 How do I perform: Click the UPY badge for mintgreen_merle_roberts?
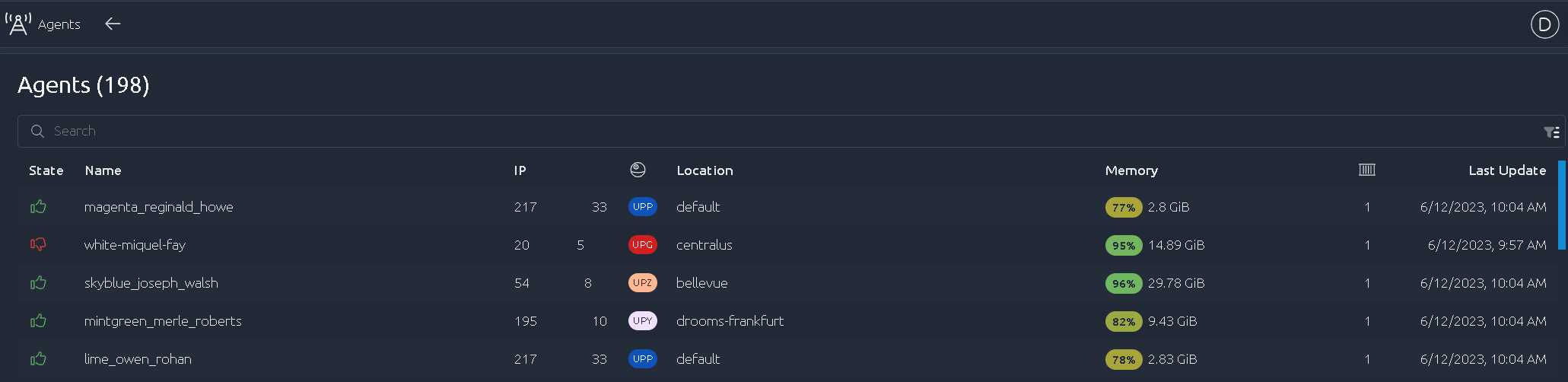tap(642, 320)
